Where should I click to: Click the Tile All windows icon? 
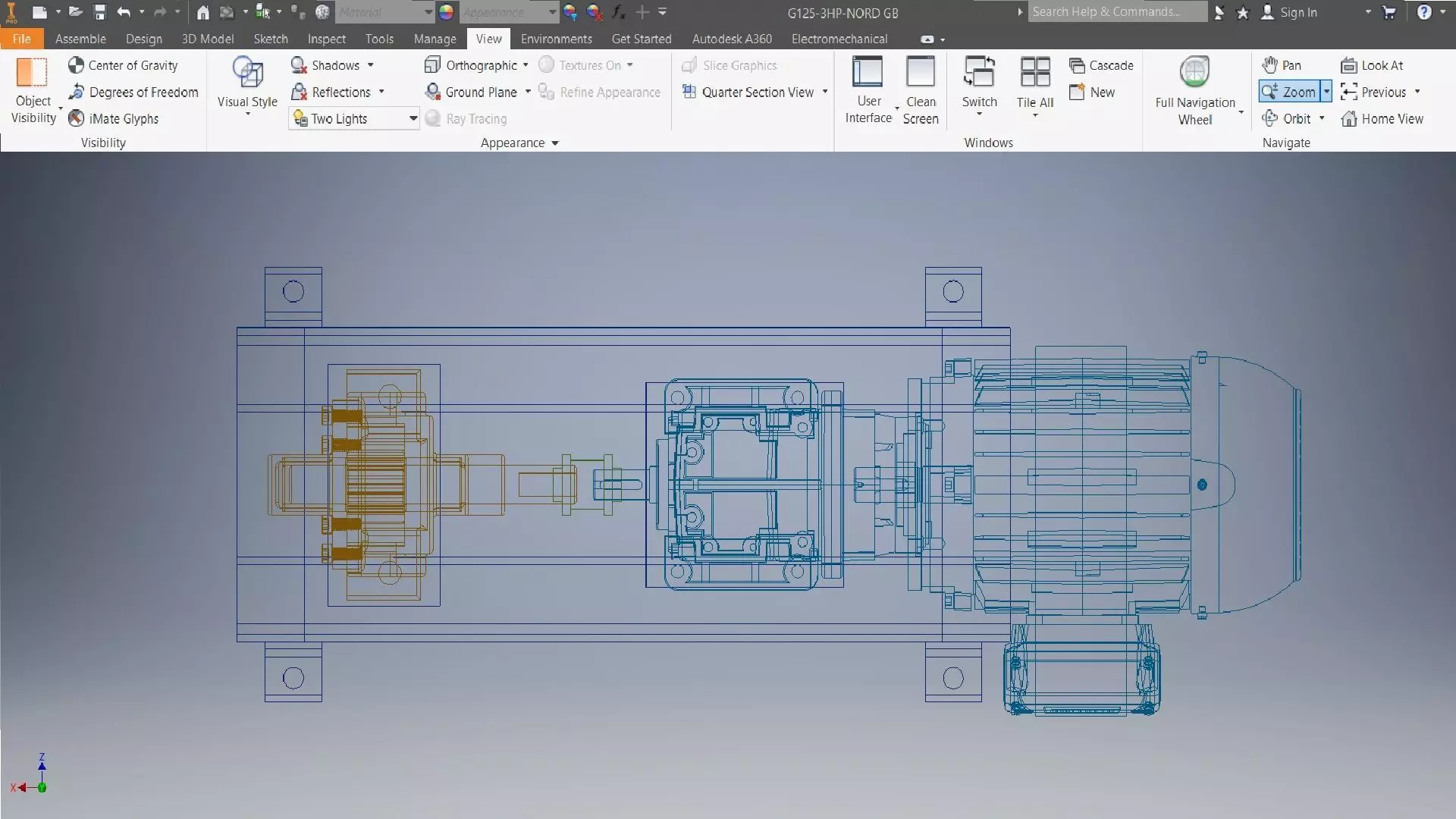click(x=1035, y=74)
